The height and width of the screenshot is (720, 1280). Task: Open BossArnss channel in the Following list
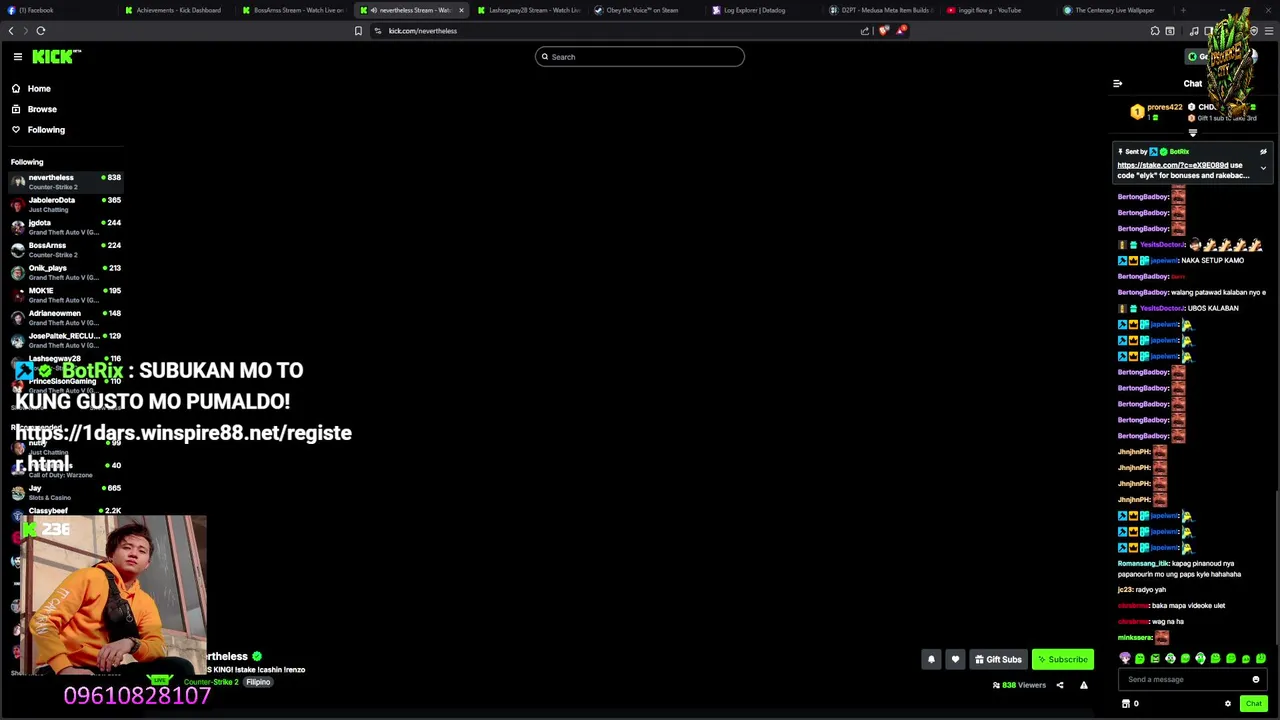click(65, 249)
